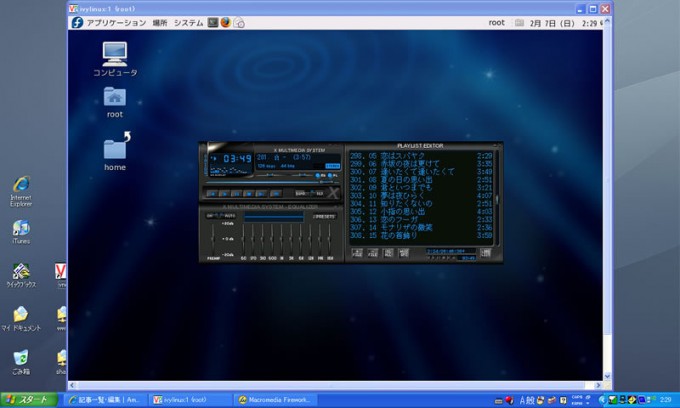The height and width of the screenshot is (408, 680).
Task: Stop playback in XMMS player
Action: tap(248, 193)
